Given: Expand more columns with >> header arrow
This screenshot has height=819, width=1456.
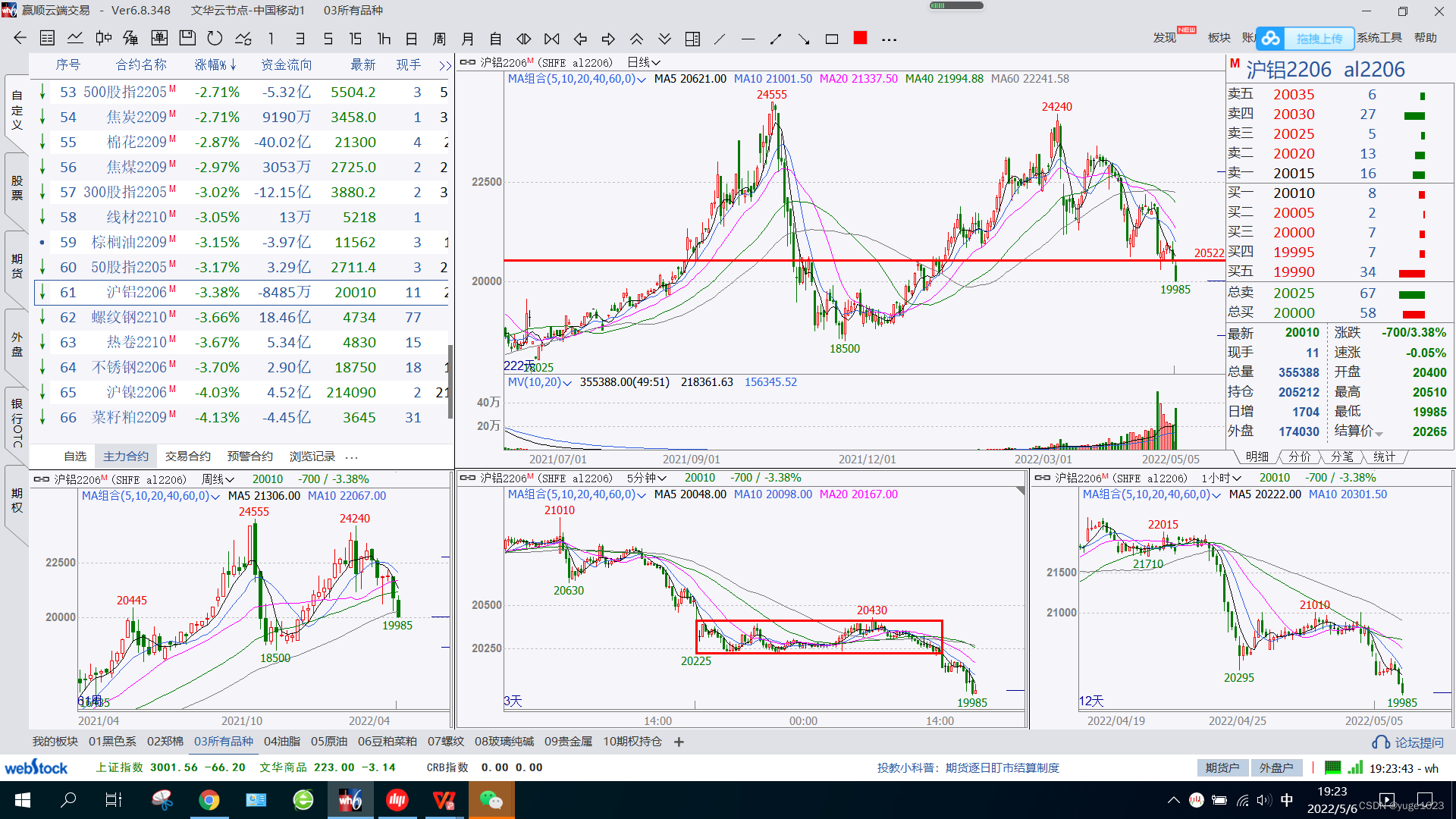Looking at the screenshot, I should pyautogui.click(x=444, y=65).
